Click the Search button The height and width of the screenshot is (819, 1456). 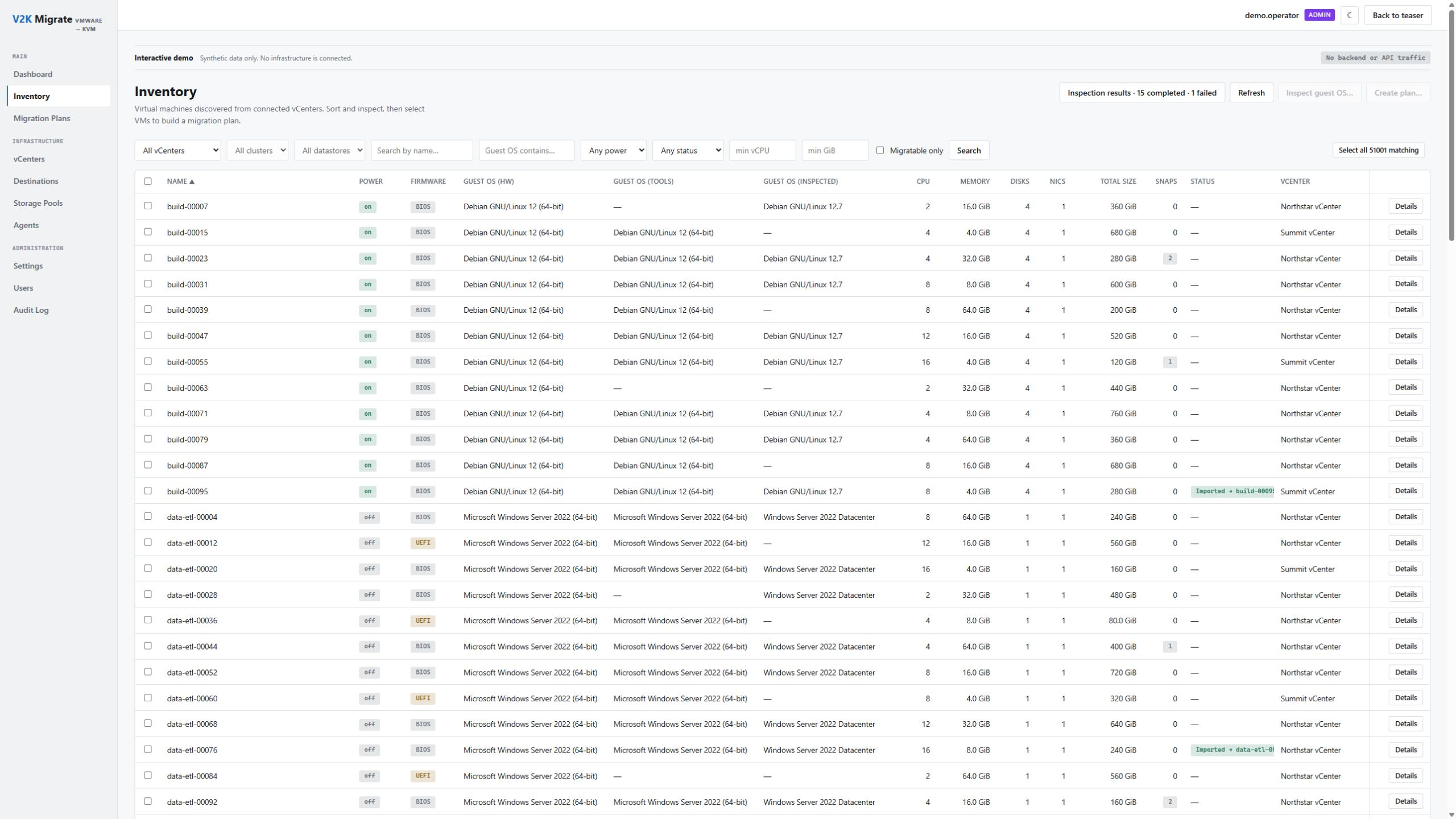click(x=969, y=151)
